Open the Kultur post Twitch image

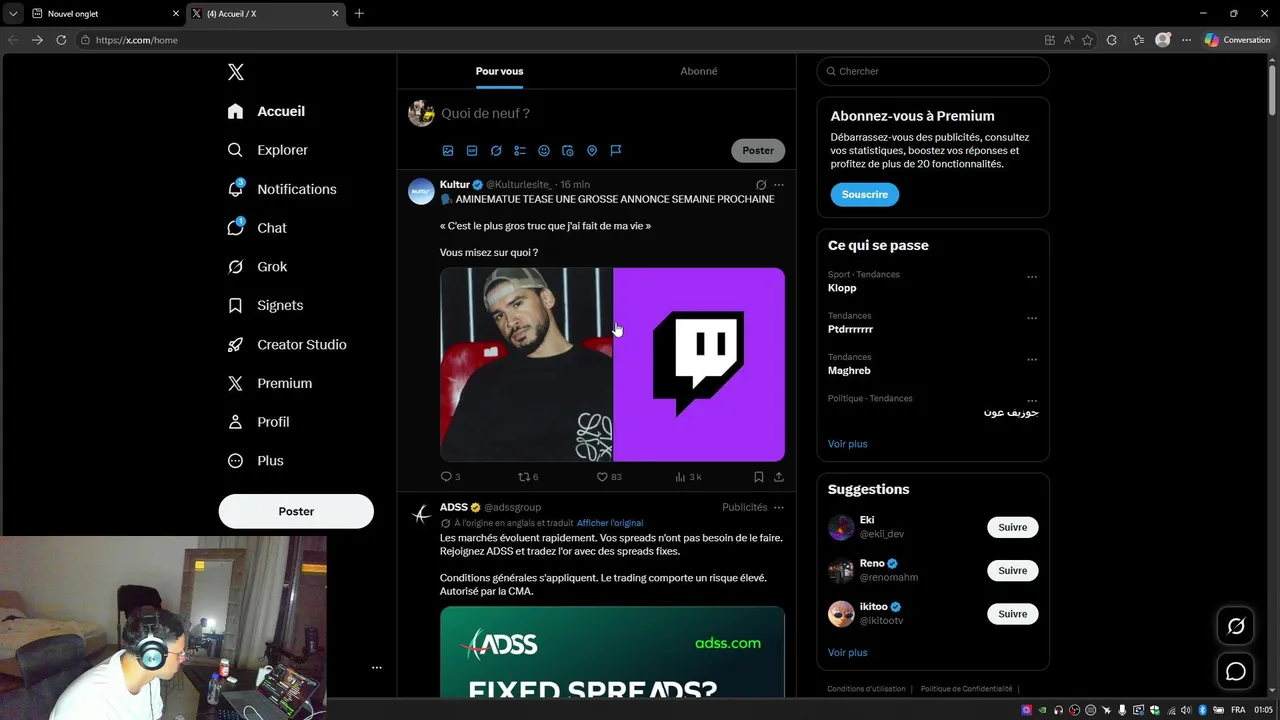(x=699, y=364)
